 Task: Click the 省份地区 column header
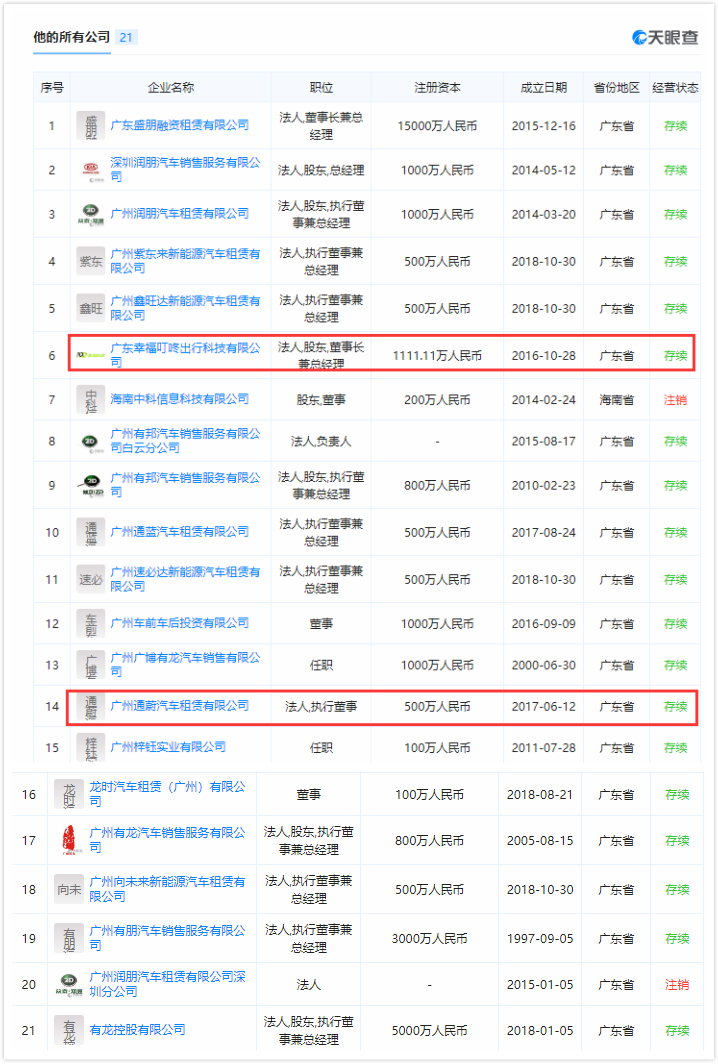(x=616, y=88)
